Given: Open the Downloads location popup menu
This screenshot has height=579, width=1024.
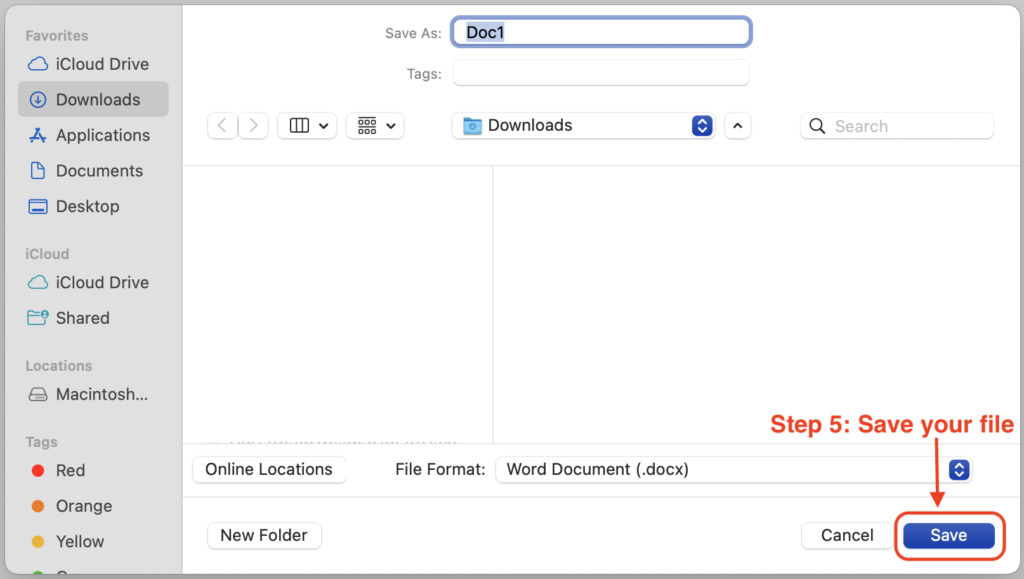Looking at the screenshot, I should click(583, 126).
